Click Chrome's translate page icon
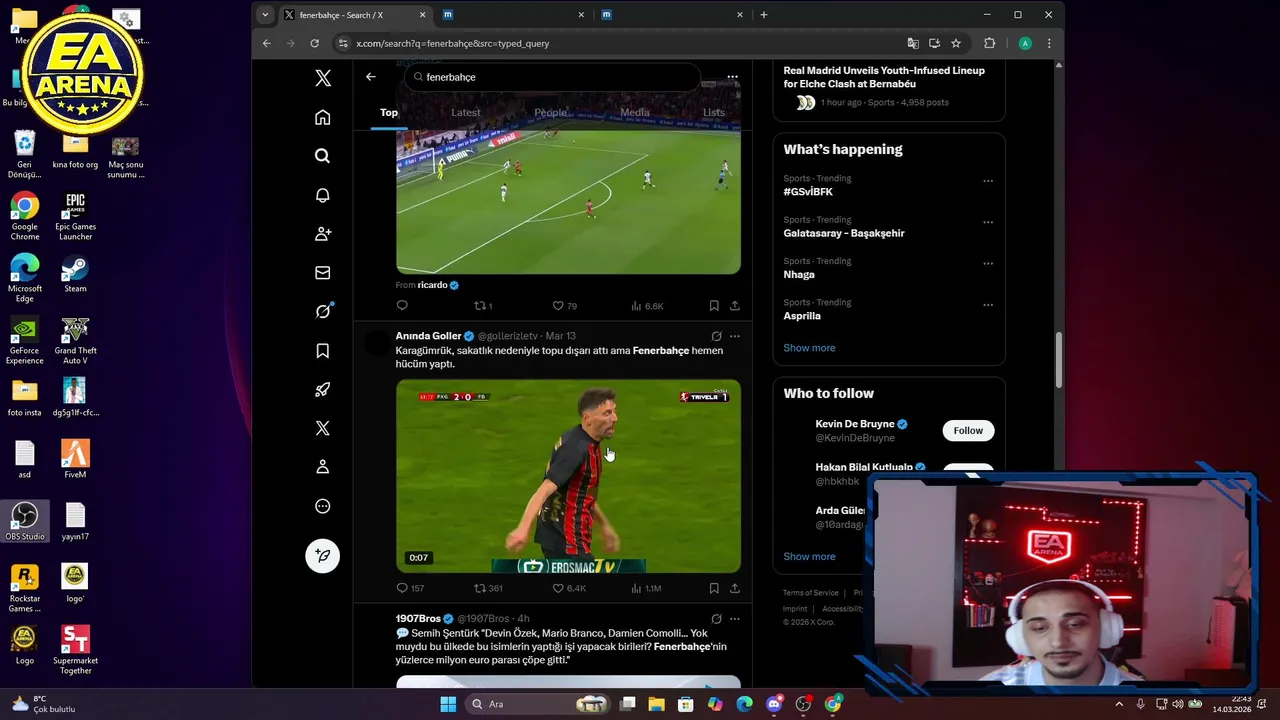This screenshot has width=1280, height=720. [x=913, y=43]
